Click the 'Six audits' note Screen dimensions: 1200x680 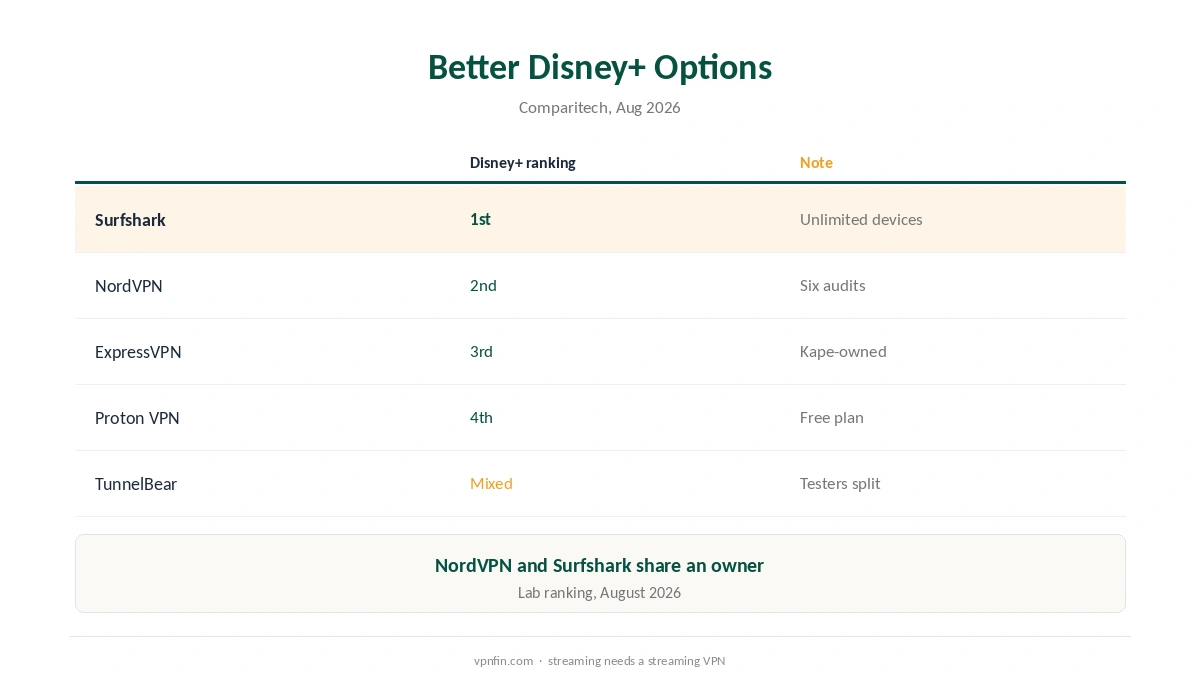833,285
